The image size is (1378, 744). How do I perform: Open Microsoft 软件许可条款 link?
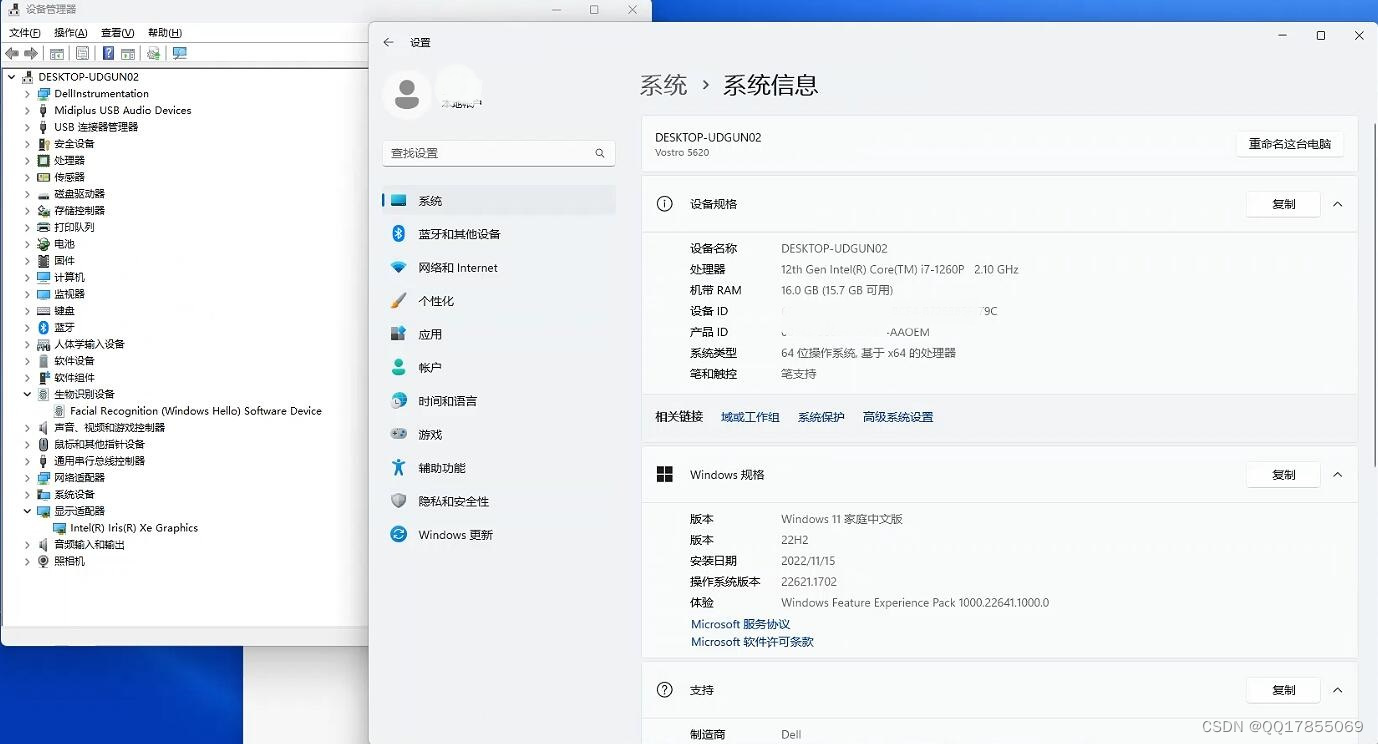[x=752, y=642]
